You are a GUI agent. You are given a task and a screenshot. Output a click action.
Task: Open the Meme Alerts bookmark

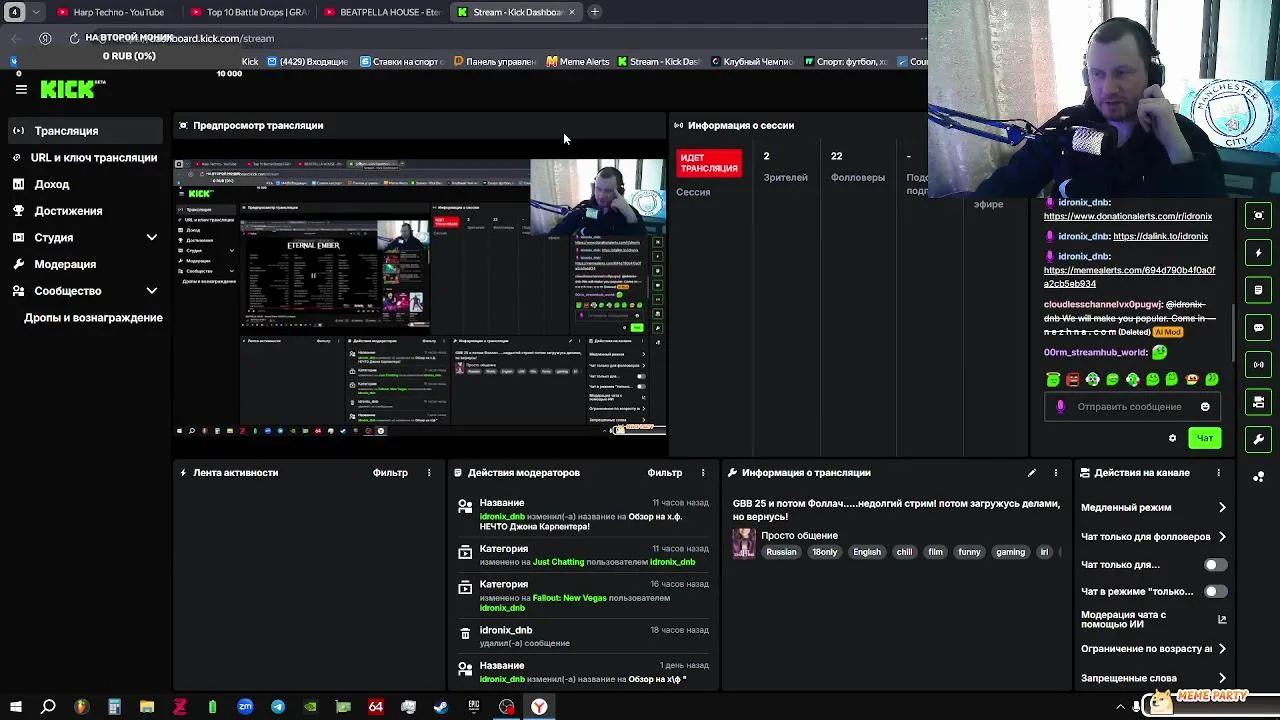pos(579,62)
